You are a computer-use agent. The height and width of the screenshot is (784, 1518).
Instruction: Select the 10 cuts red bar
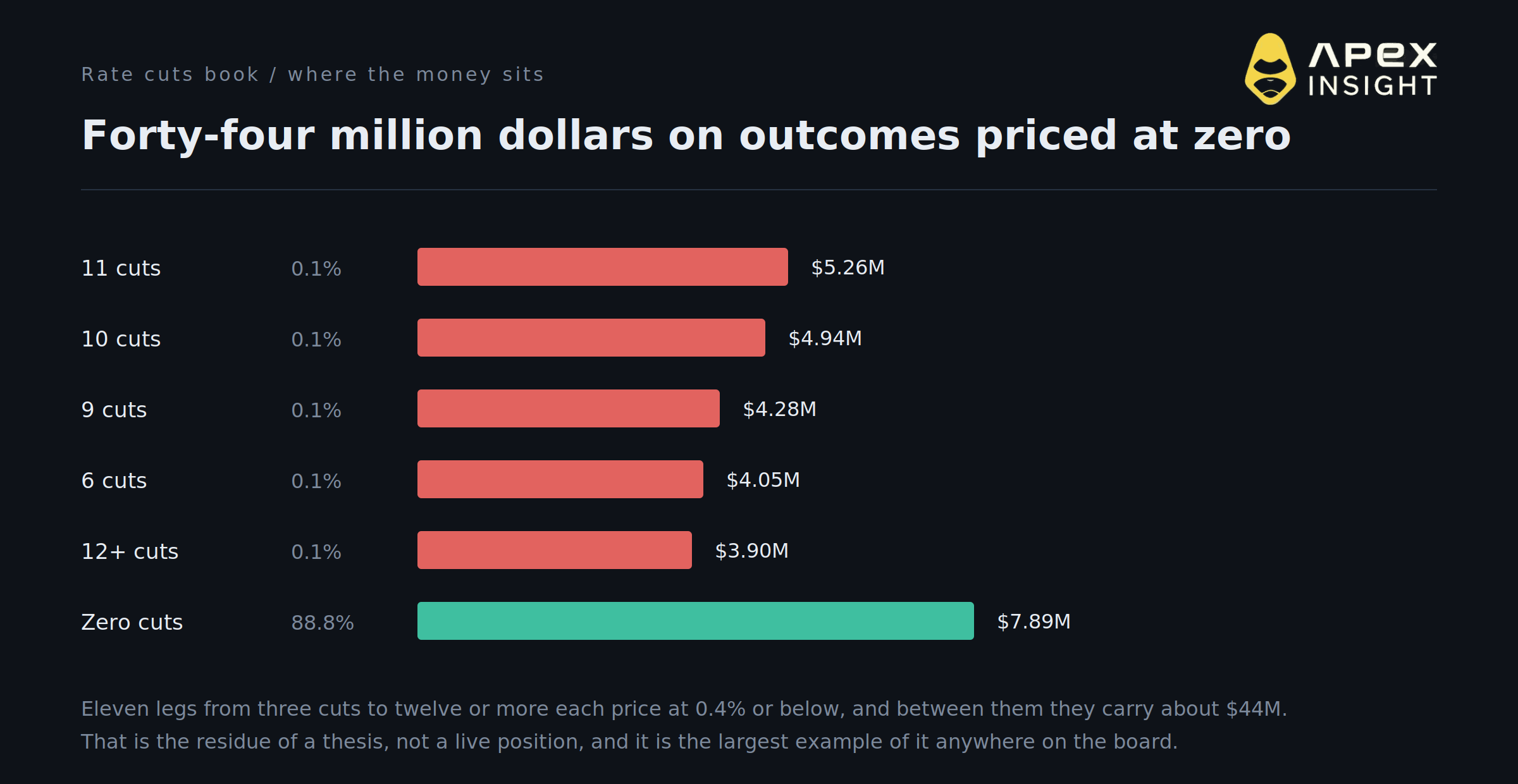[591, 338]
